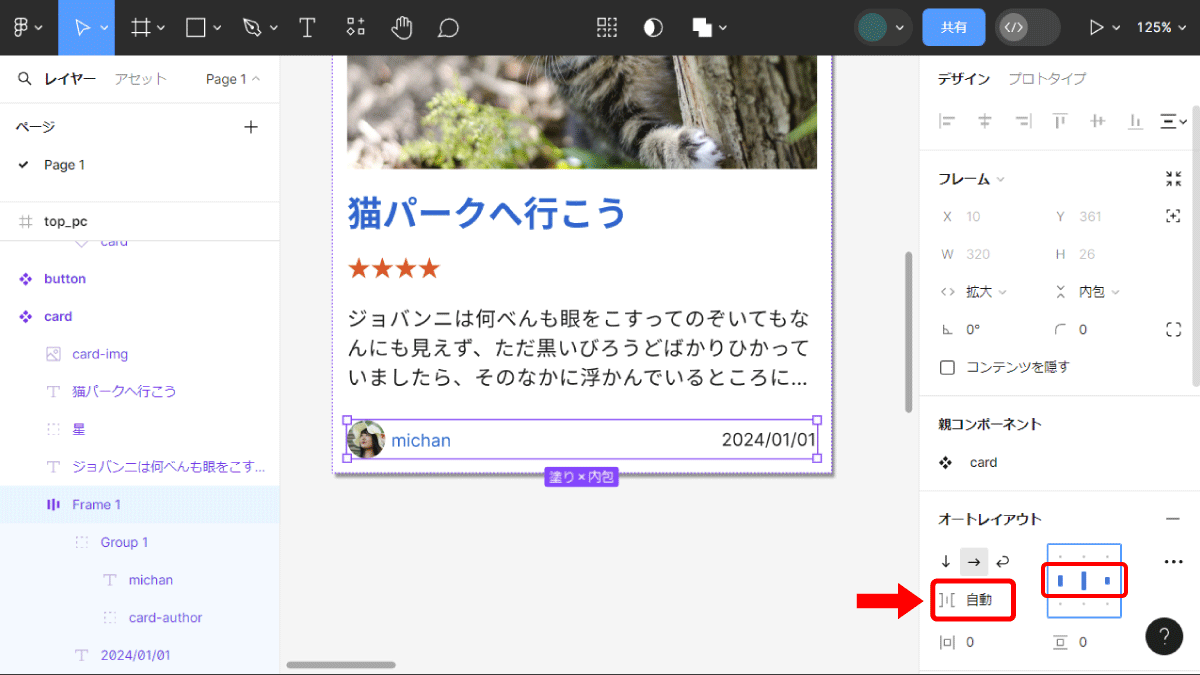
Task: Open the shape tools chevron
Action: point(217,29)
